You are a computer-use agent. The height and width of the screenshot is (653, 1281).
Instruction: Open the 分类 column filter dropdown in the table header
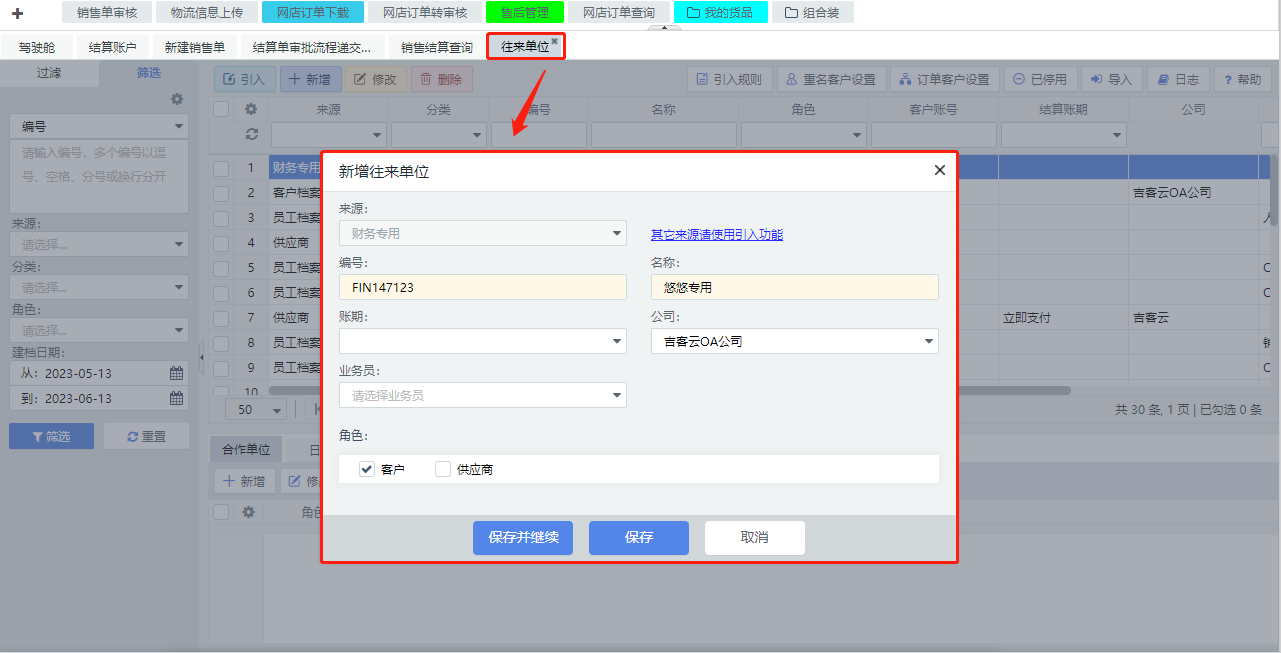(438, 135)
